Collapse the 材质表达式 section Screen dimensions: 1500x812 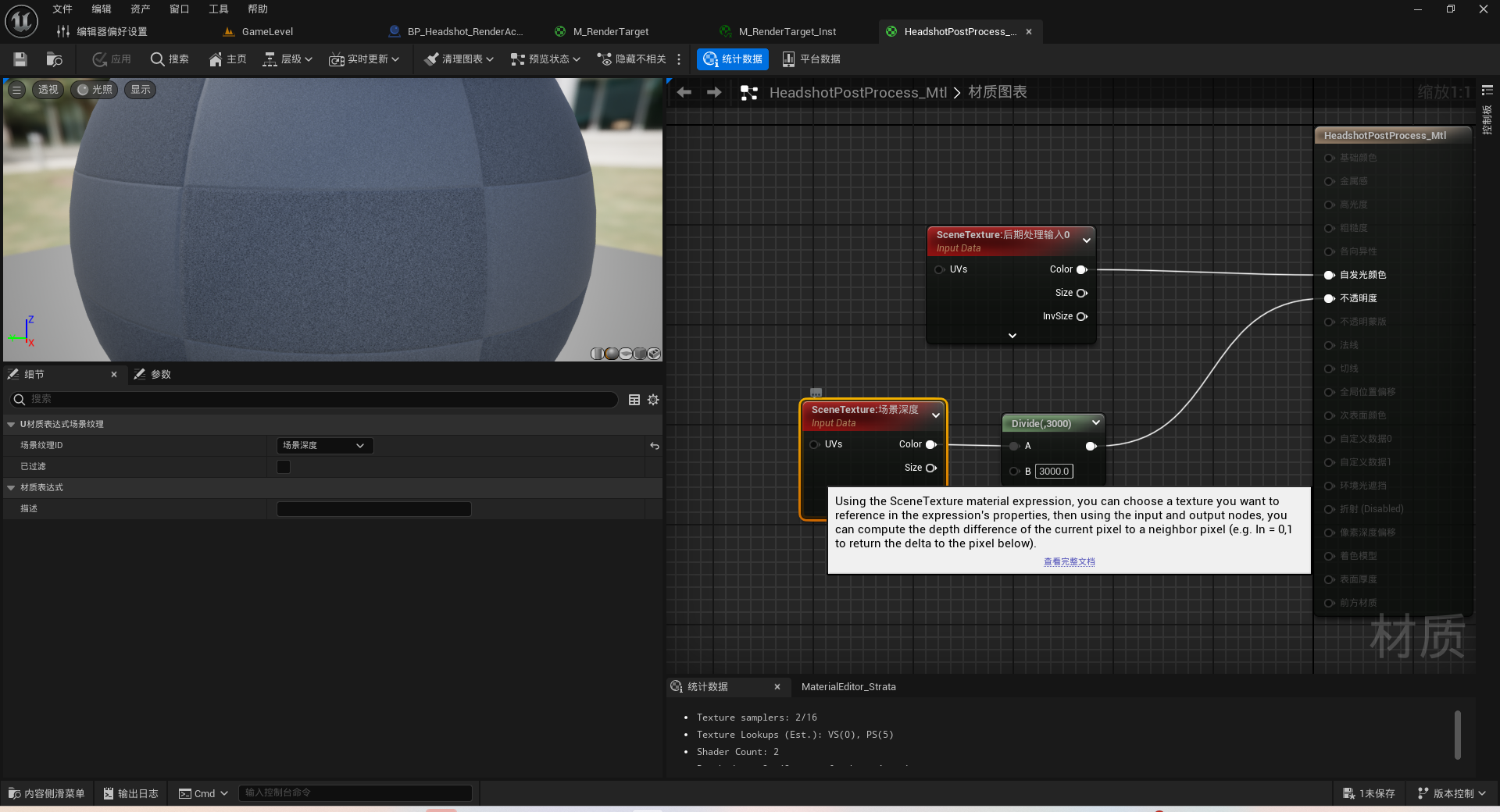click(11, 488)
